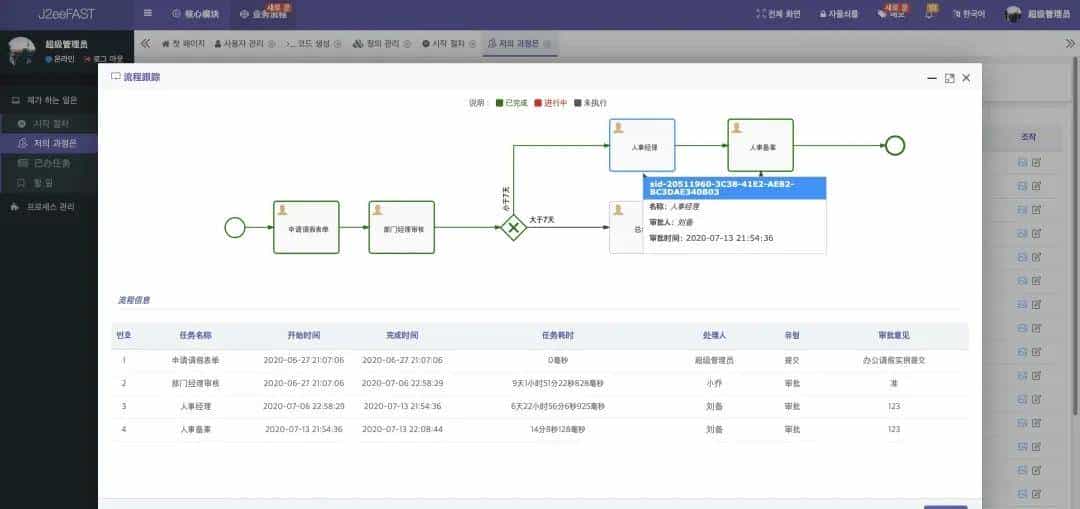Click the 审批时间 2020-07-13 21:54:36 tooltip line
This screenshot has width=1080, height=509.
[712, 238]
